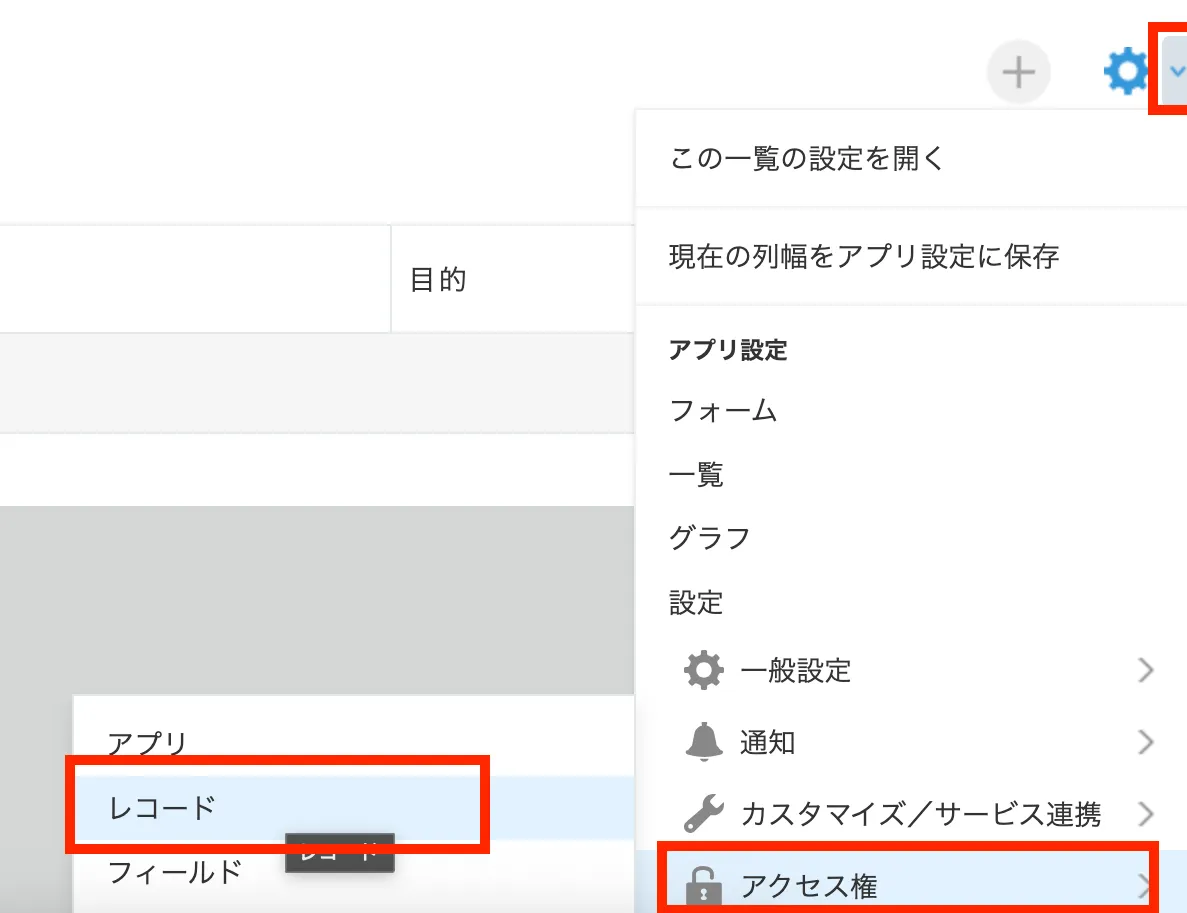Open the フォーム app settings link

coord(723,410)
